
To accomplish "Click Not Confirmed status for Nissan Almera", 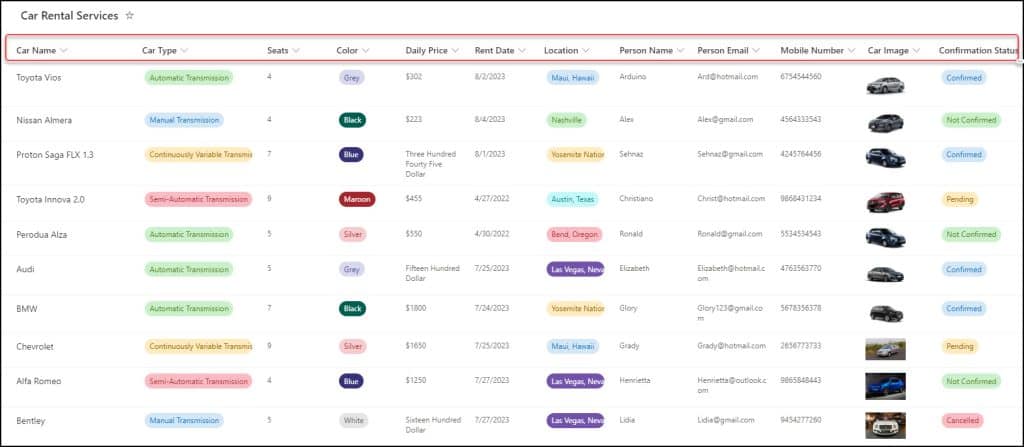I will click(x=970, y=120).
